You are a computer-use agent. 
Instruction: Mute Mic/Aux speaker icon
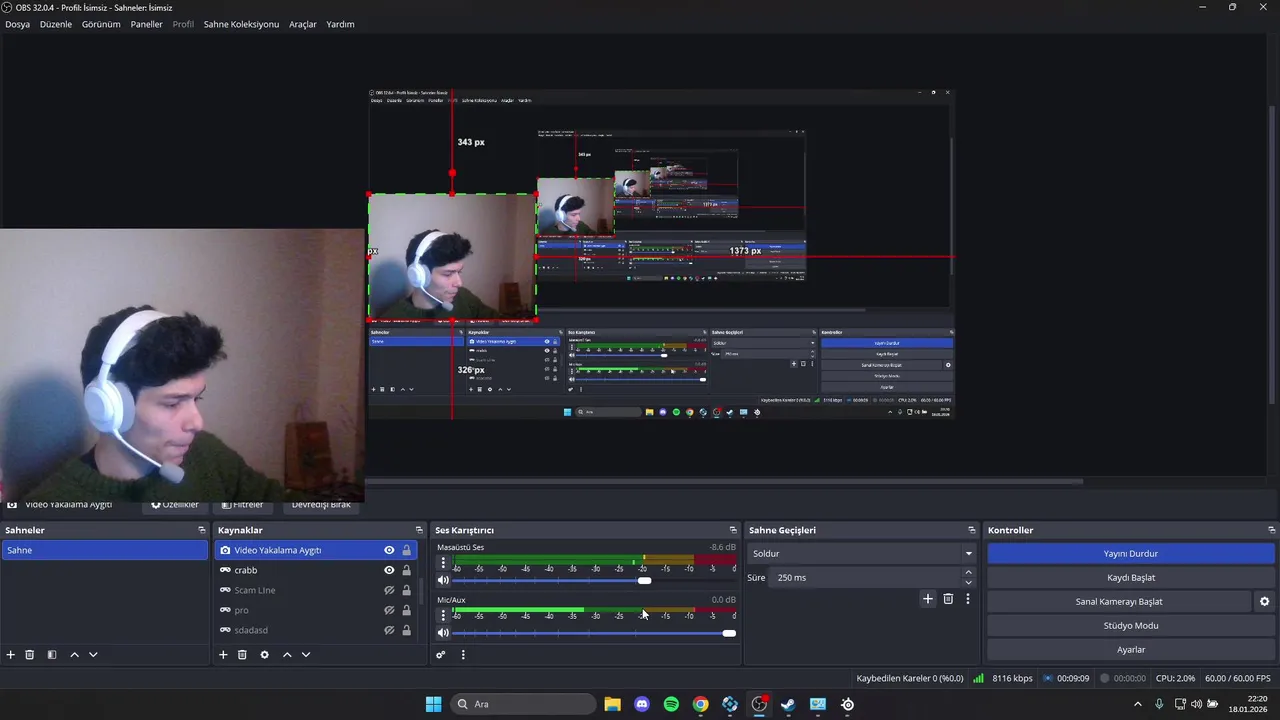(x=443, y=633)
